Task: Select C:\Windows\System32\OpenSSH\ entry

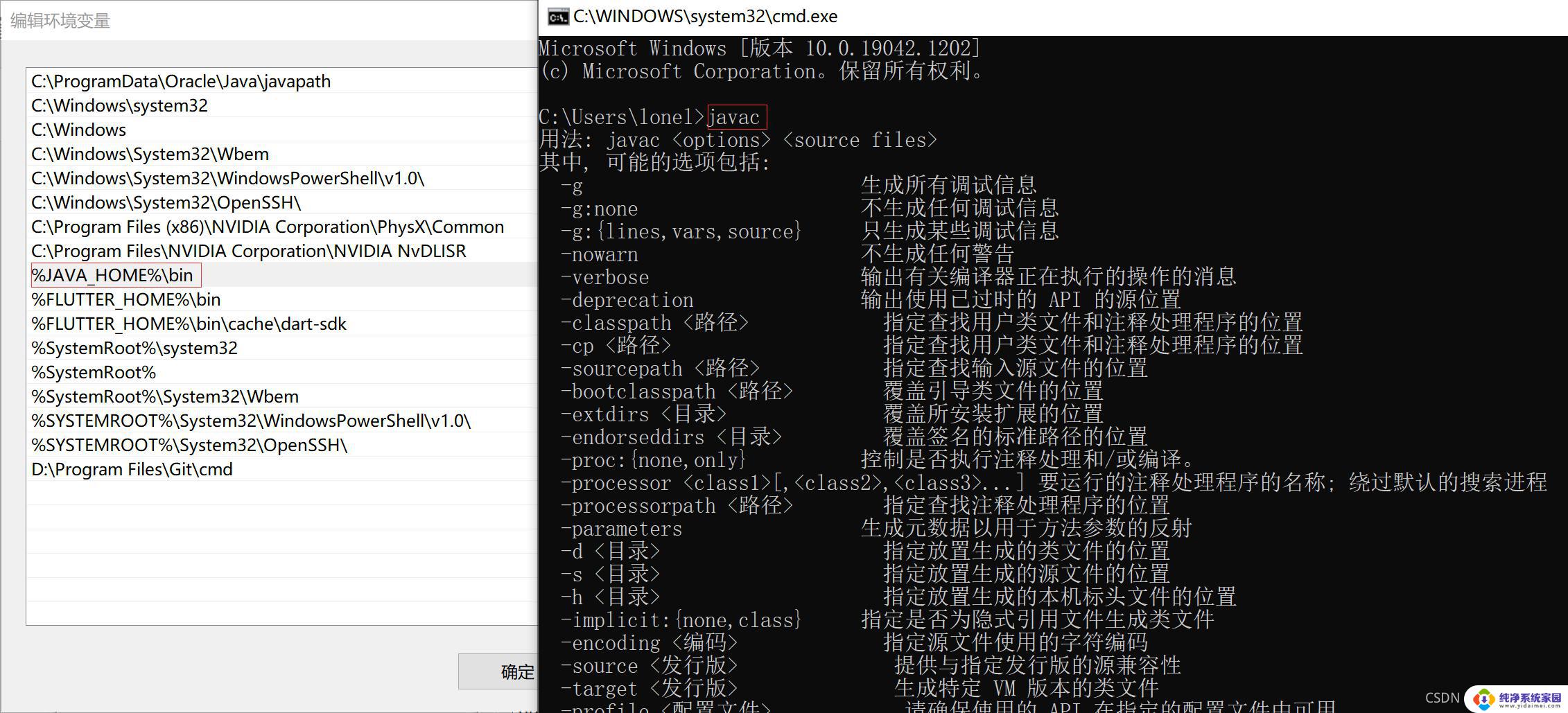Action: pos(281,202)
